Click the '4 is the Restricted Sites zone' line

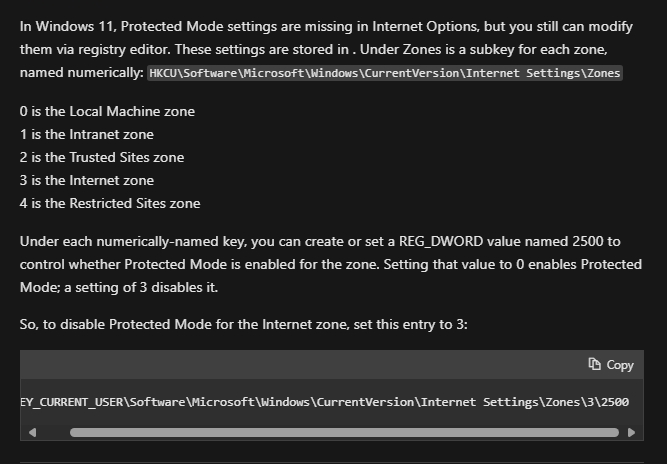[x=110, y=203]
